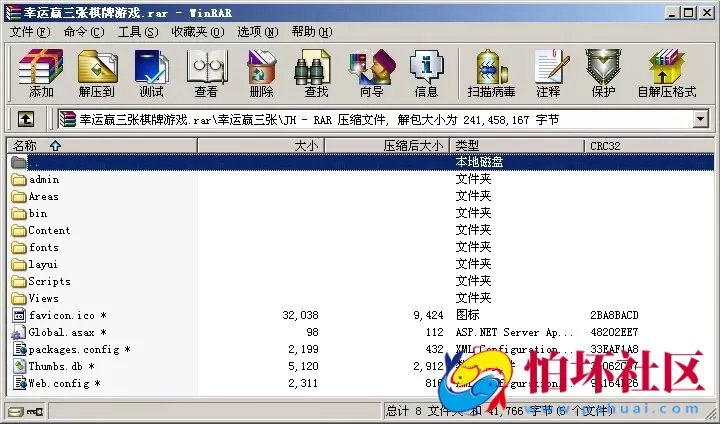Select size value 2,311

pyautogui.click(x=303, y=383)
